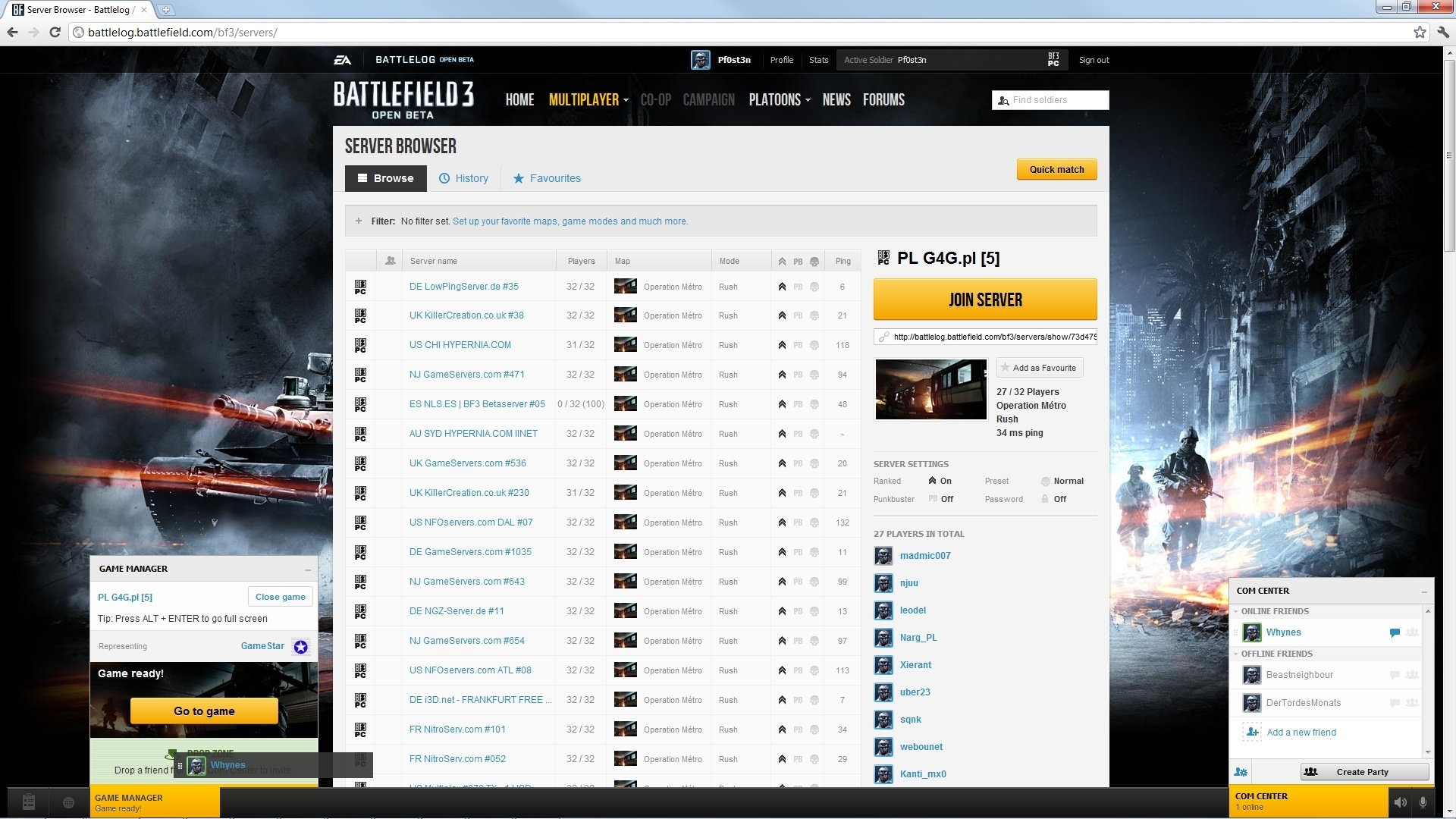Open the Platoons dropdown menu

[x=780, y=99]
